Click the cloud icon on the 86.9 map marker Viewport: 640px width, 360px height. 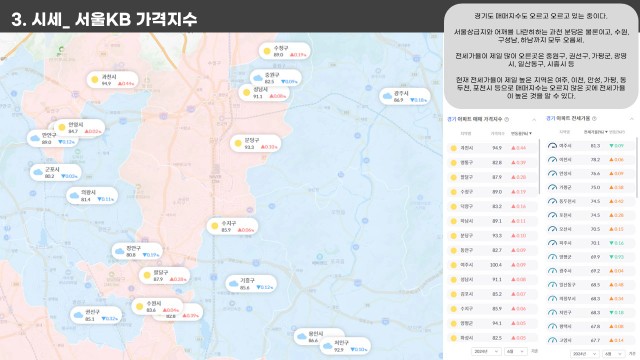[387, 96]
